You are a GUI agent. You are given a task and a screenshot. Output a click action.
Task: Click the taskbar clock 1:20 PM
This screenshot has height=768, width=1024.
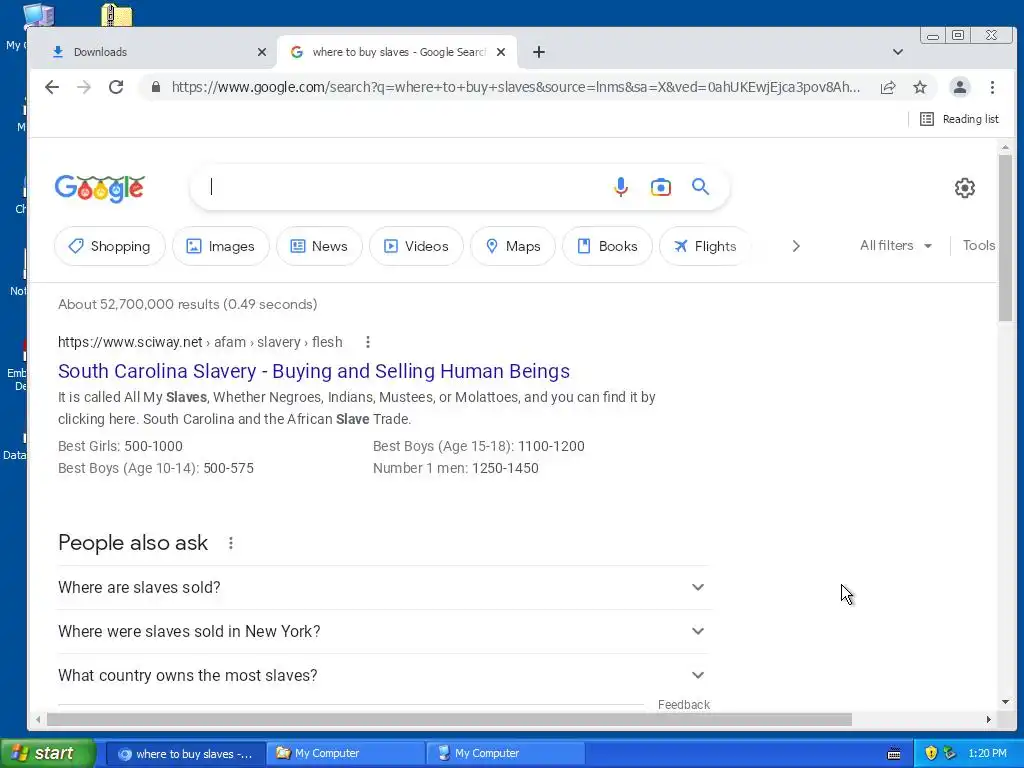click(987, 754)
